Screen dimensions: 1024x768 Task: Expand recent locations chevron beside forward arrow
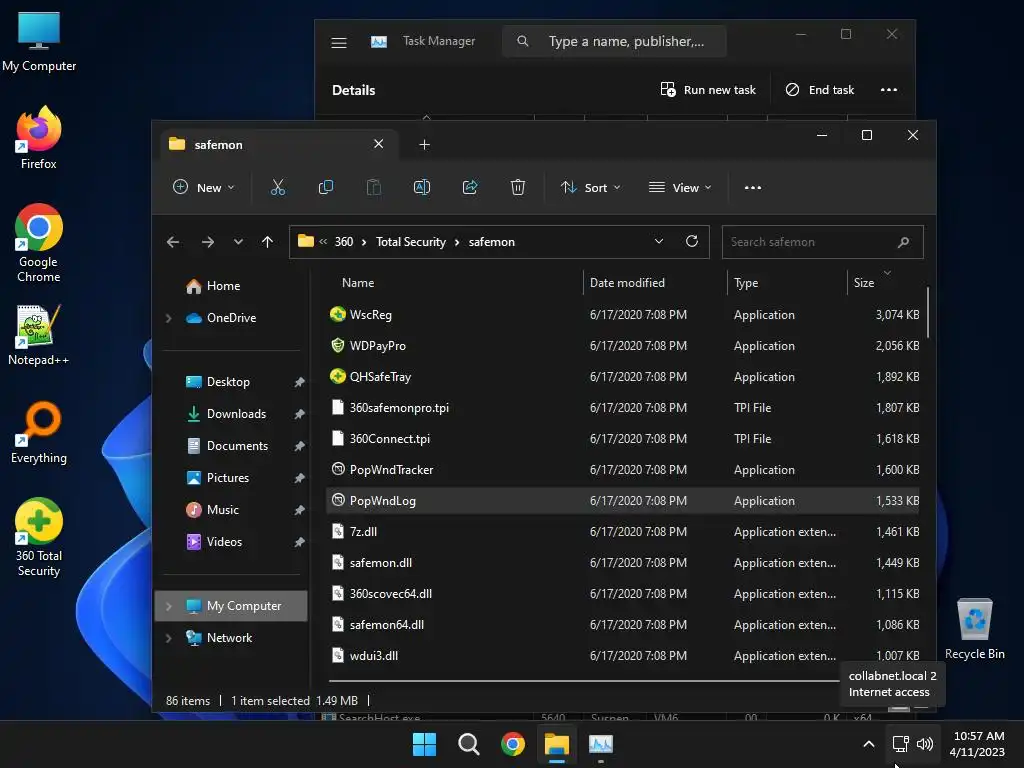pos(238,242)
